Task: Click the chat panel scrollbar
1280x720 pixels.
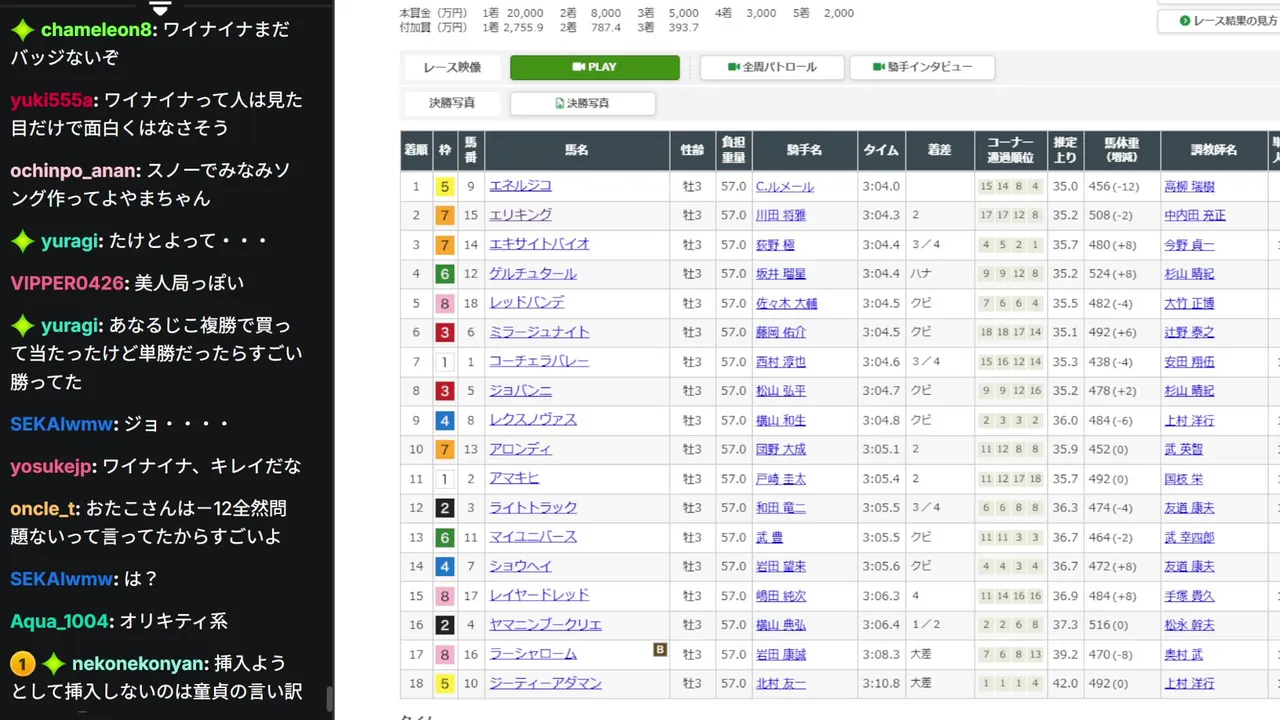Action: click(330, 697)
